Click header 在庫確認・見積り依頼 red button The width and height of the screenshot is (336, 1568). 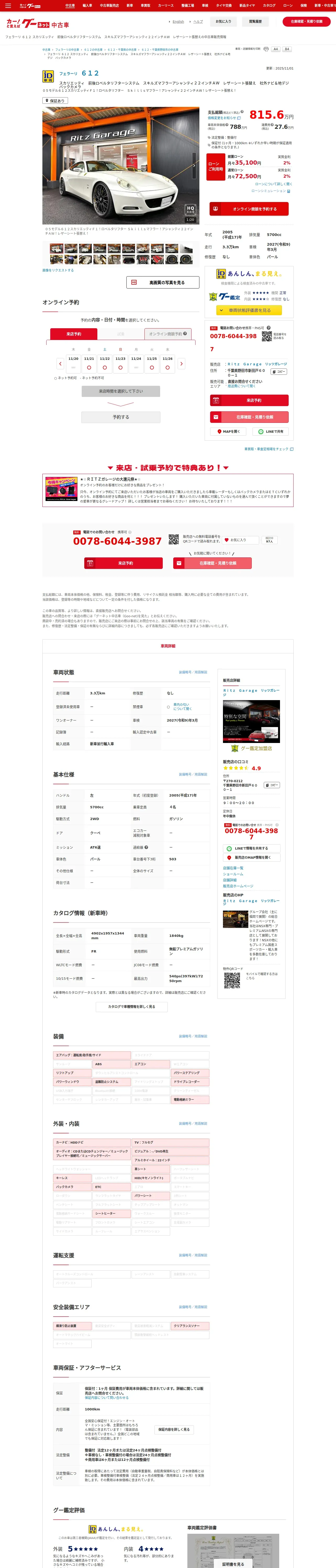pos(307,21)
